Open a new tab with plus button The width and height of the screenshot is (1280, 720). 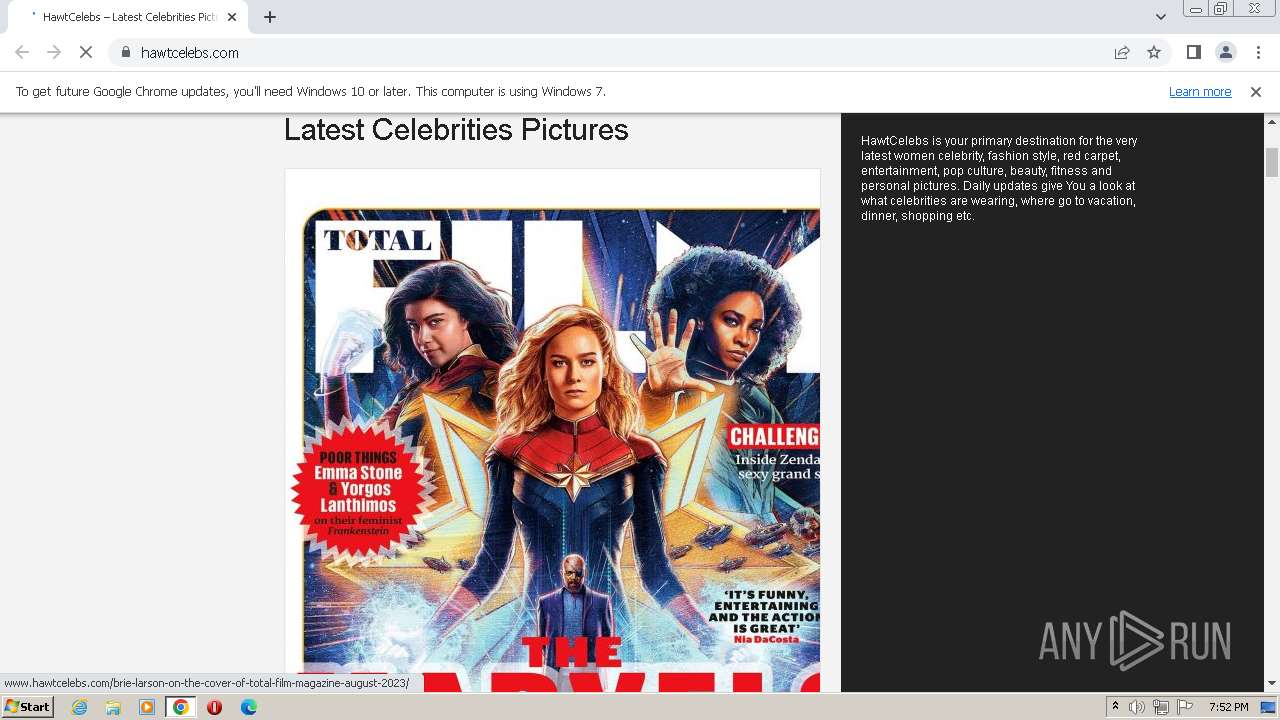(270, 17)
